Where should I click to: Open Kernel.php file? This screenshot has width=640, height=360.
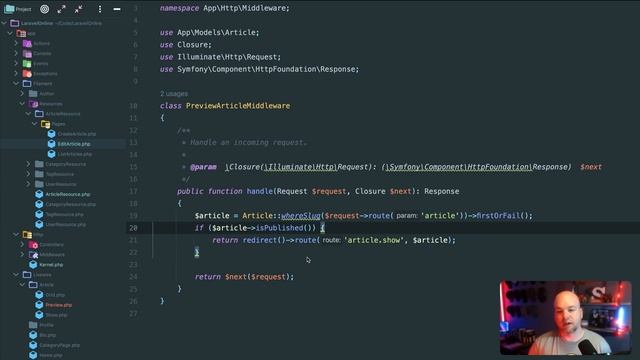[x=51, y=265]
